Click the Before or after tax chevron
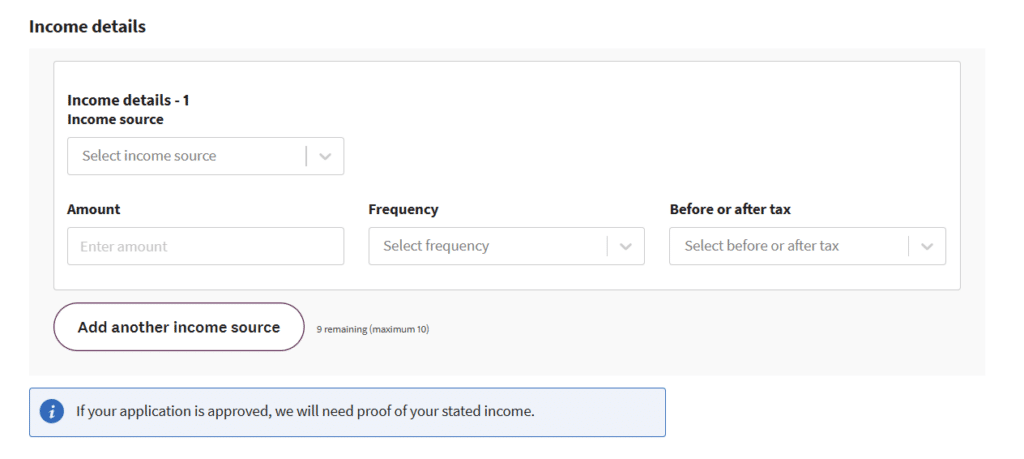This screenshot has height=459, width=1024. click(x=927, y=246)
